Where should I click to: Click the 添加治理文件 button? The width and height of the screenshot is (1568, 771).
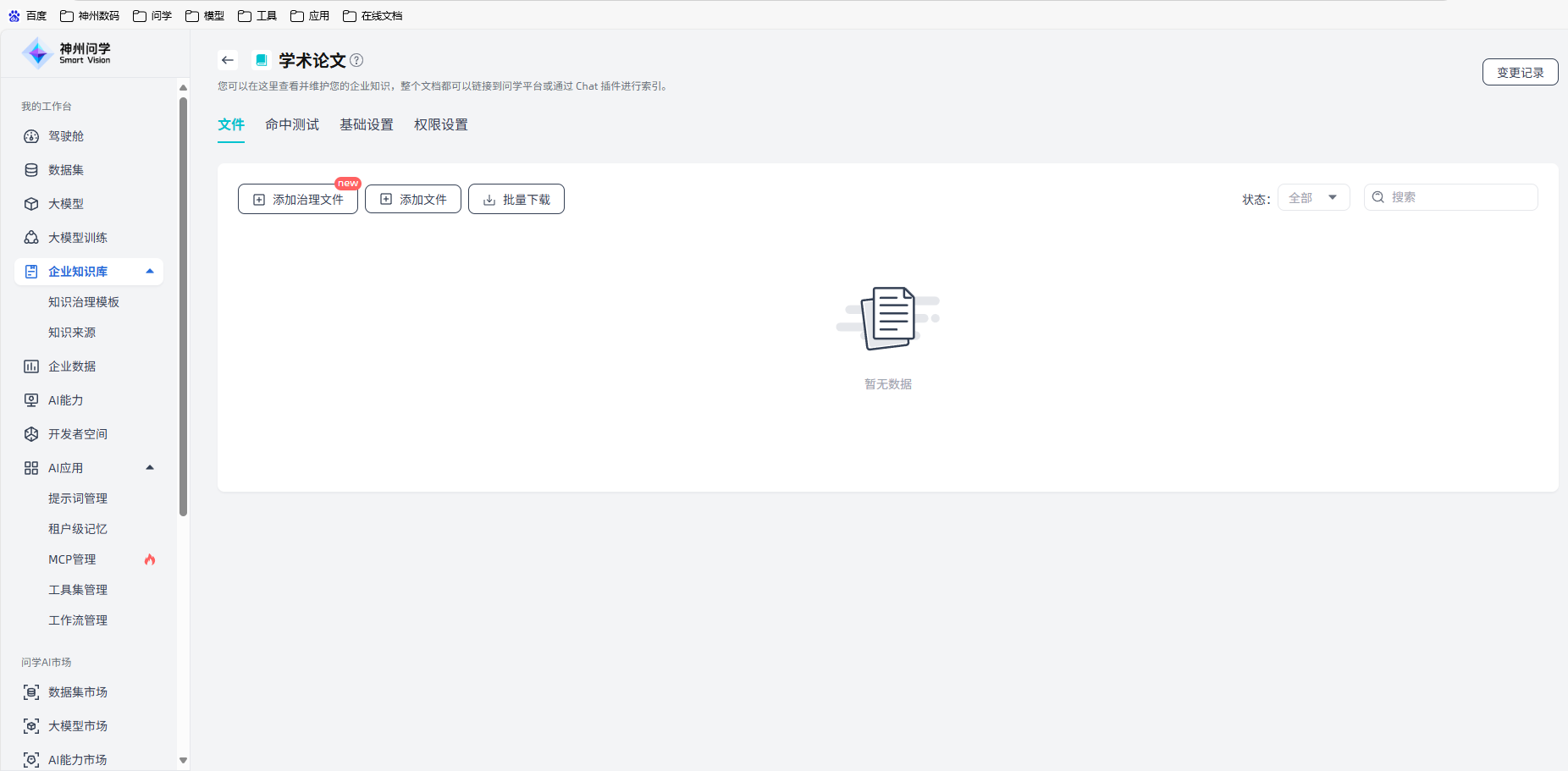point(298,199)
